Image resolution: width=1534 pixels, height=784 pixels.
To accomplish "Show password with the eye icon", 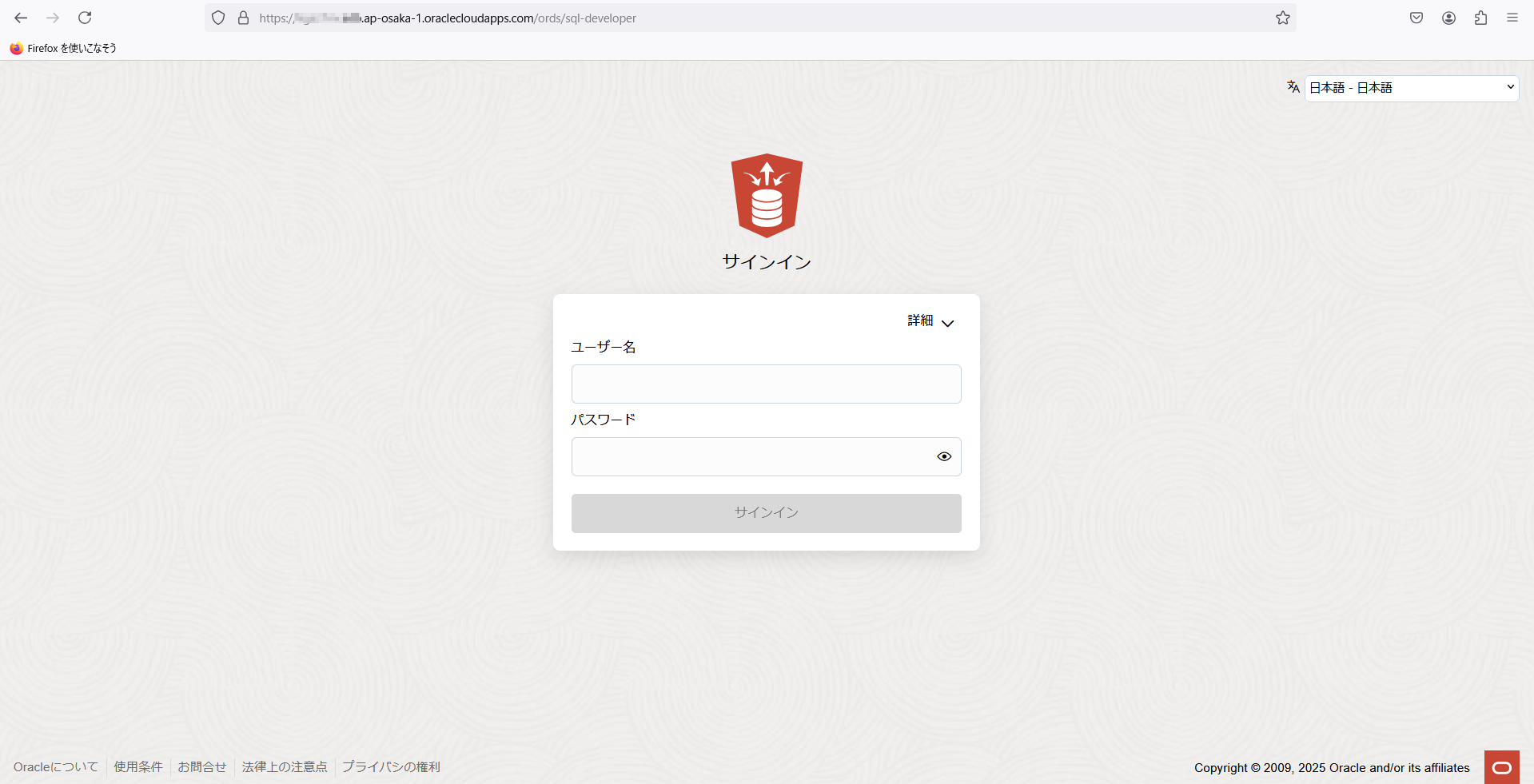I will [944, 456].
